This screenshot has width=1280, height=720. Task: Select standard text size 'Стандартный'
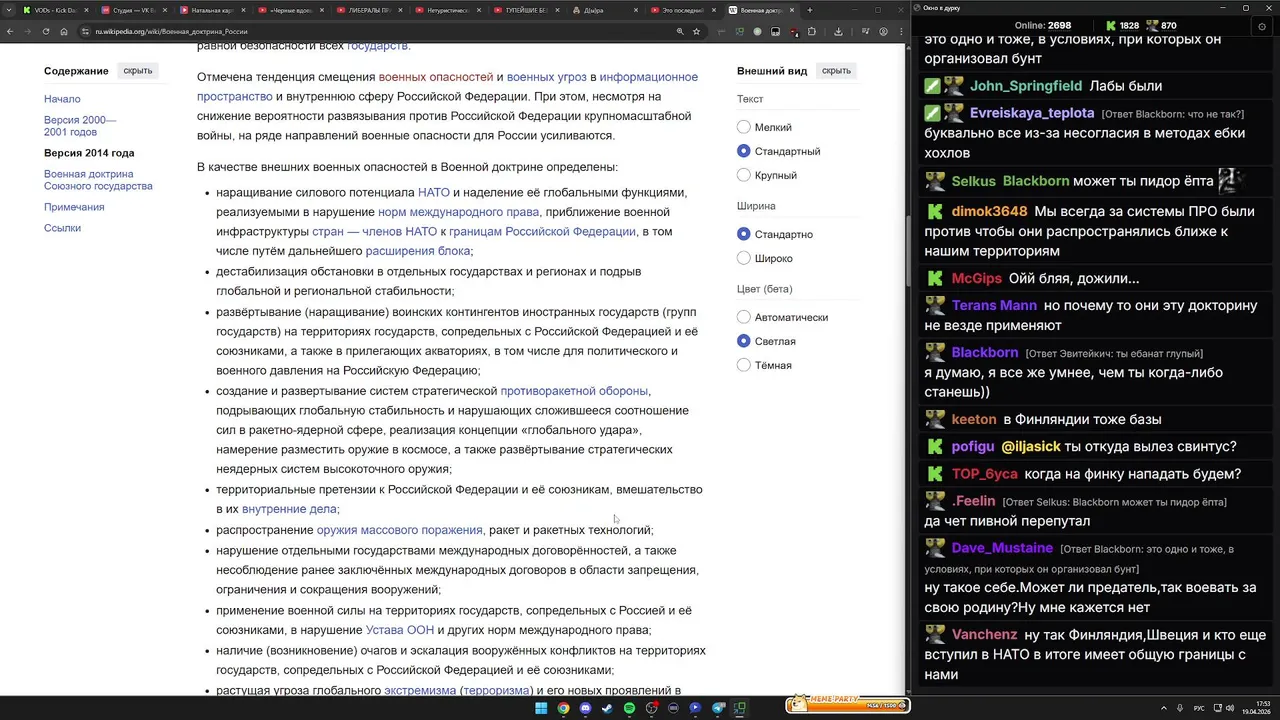[743, 151]
